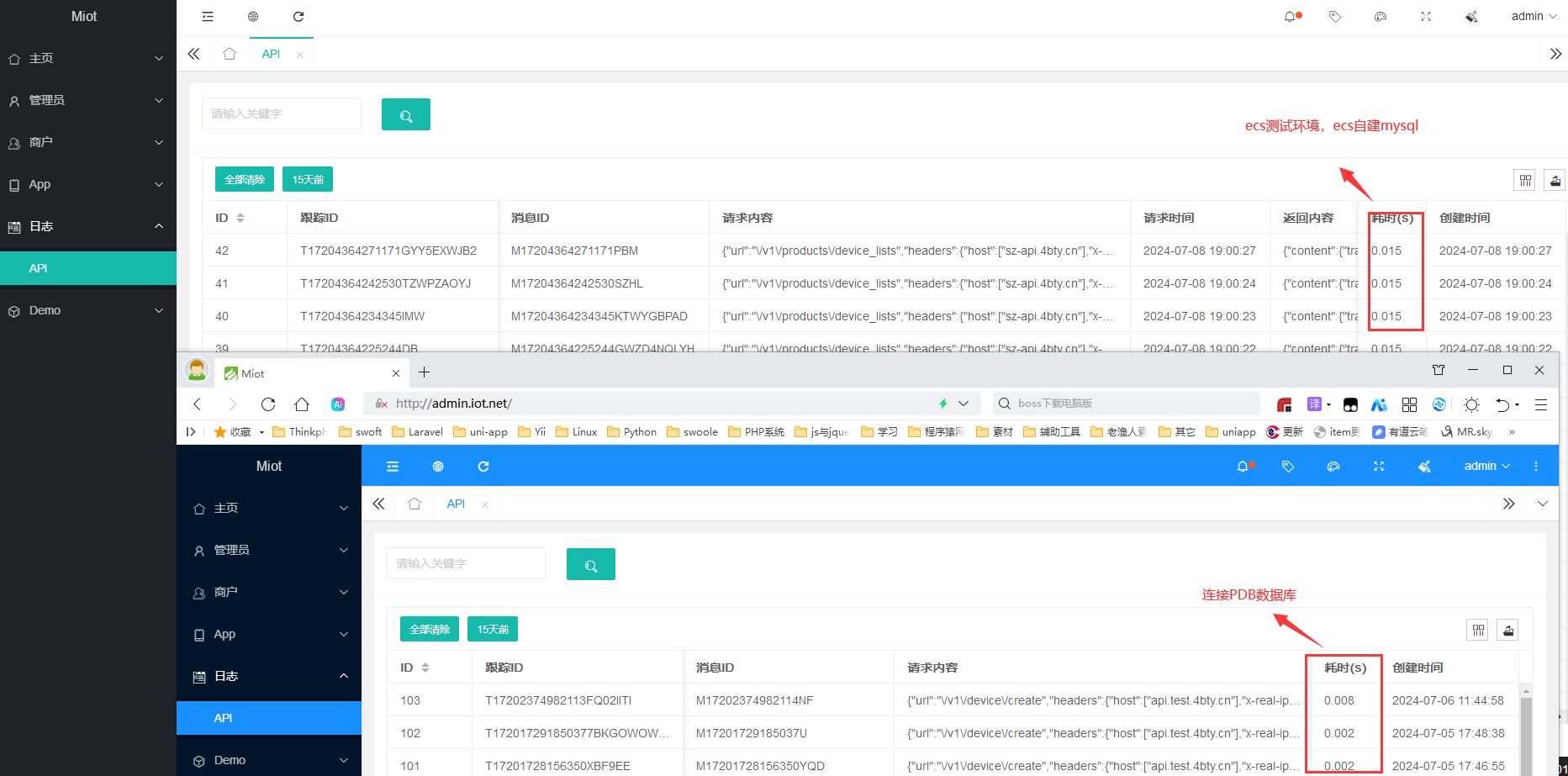
Task: Sort ID column in front table
Action: pyautogui.click(x=425, y=668)
